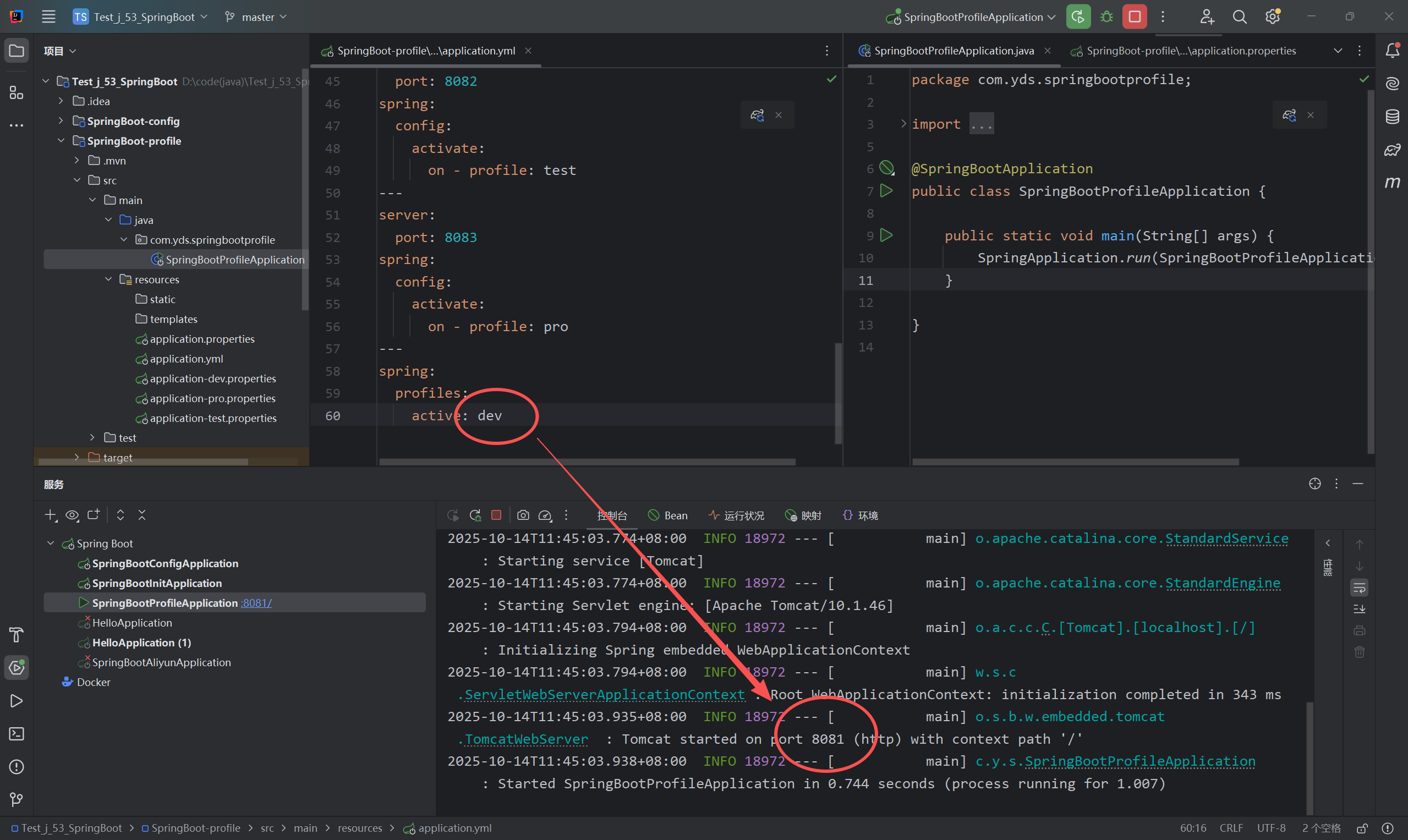Screen dimensions: 1408x840
Task: Switch to application.yml editor tab
Action: pos(426,51)
